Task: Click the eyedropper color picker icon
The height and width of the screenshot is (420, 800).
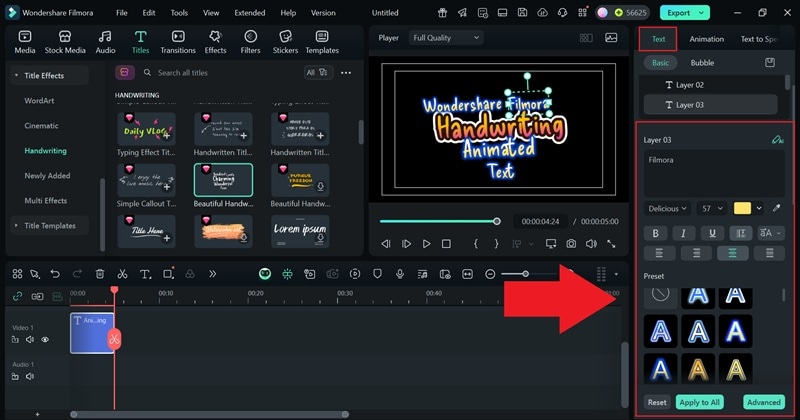Action: [777, 208]
